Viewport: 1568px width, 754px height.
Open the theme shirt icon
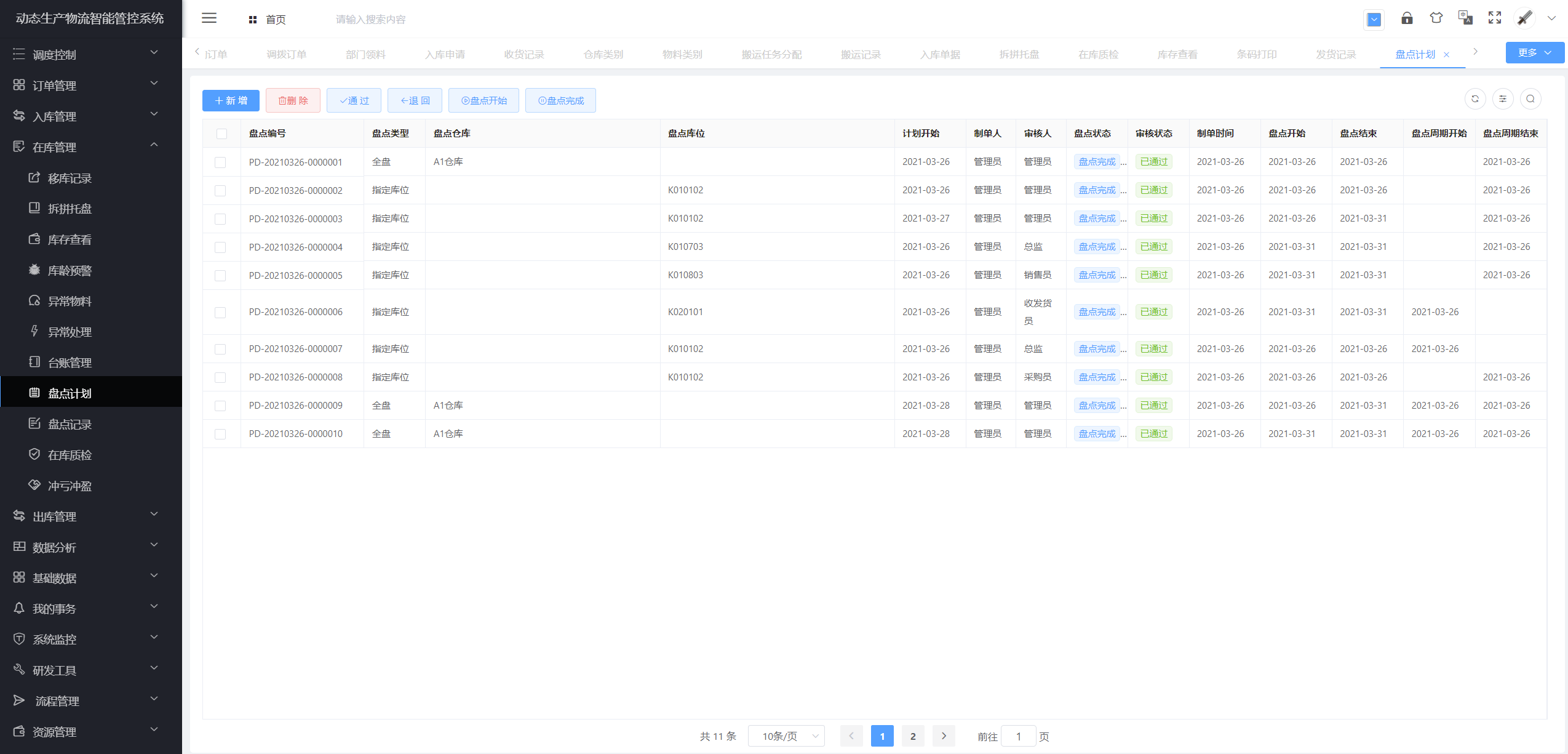(1436, 18)
